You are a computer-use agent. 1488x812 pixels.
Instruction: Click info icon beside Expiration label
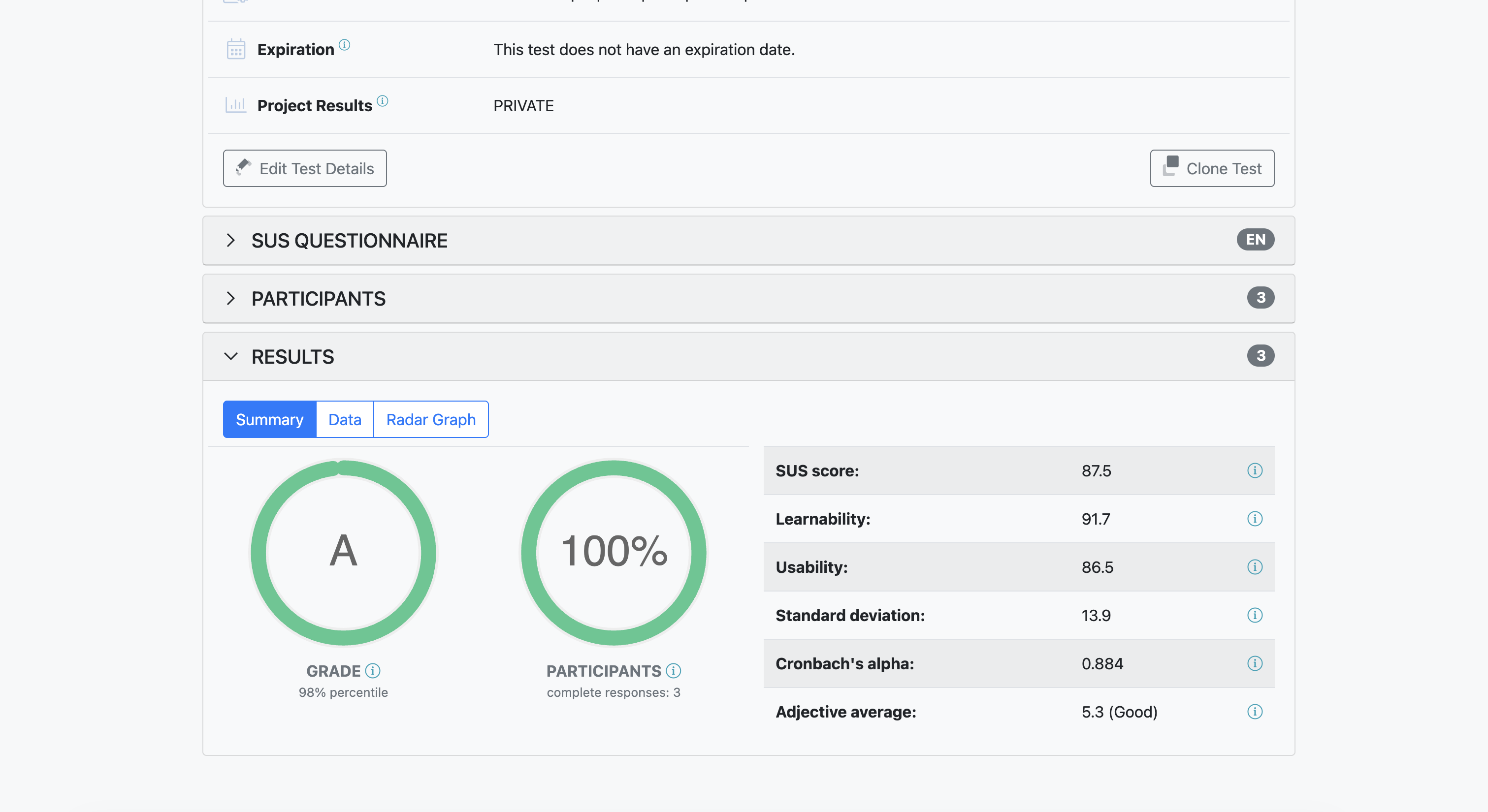pyautogui.click(x=344, y=45)
